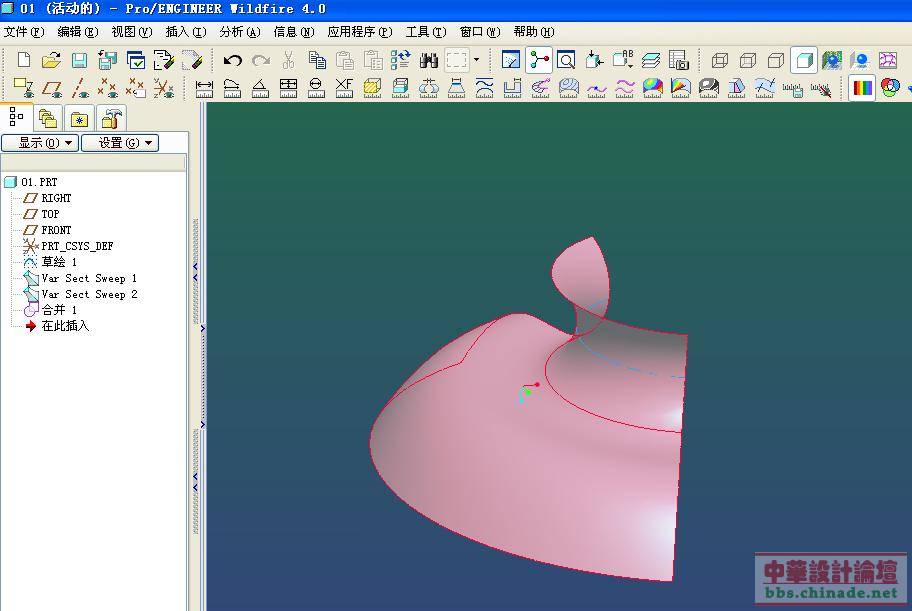Save the model with the floppy disk icon
Image resolution: width=912 pixels, height=611 pixels.
(x=79, y=60)
